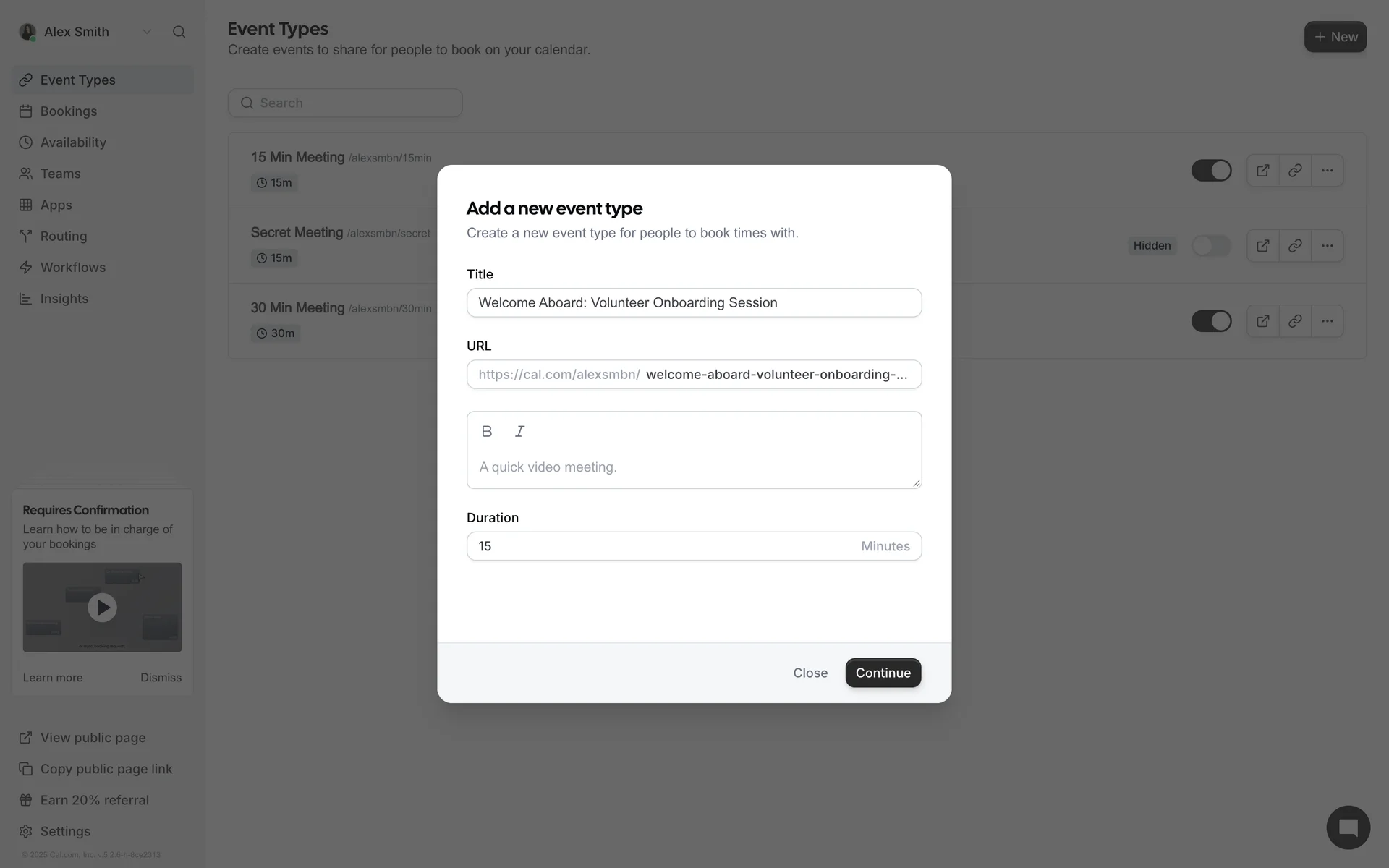Open Workflows from the sidebar
Image resolution: width=1389 pixels, height=868 pixels.
click(x=72, y=268)
